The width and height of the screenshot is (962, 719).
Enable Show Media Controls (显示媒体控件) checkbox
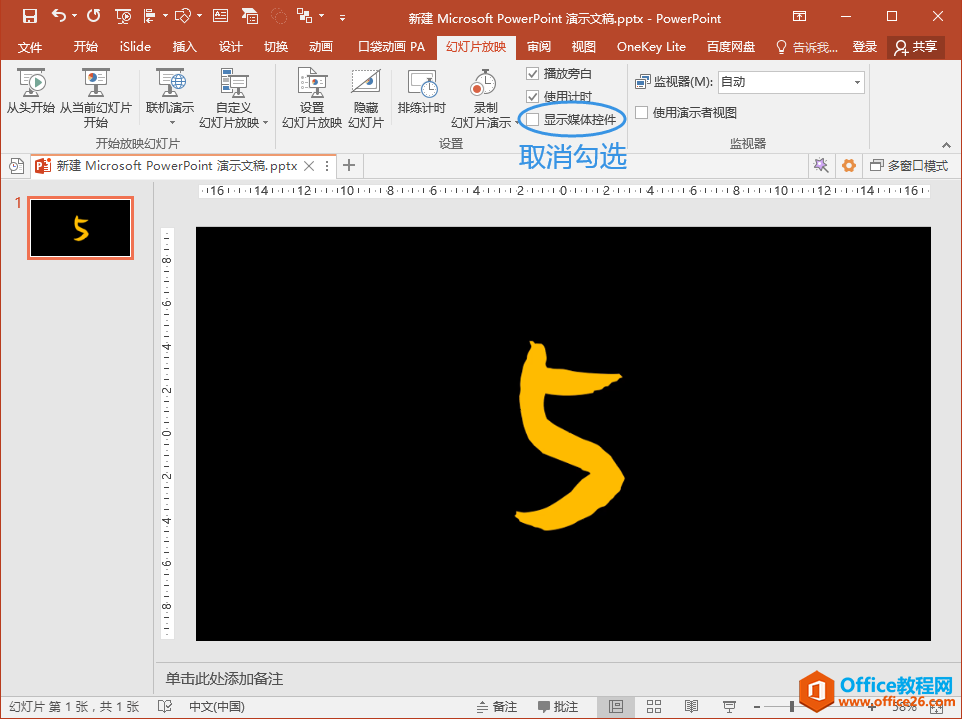click(x=533, y=119)
